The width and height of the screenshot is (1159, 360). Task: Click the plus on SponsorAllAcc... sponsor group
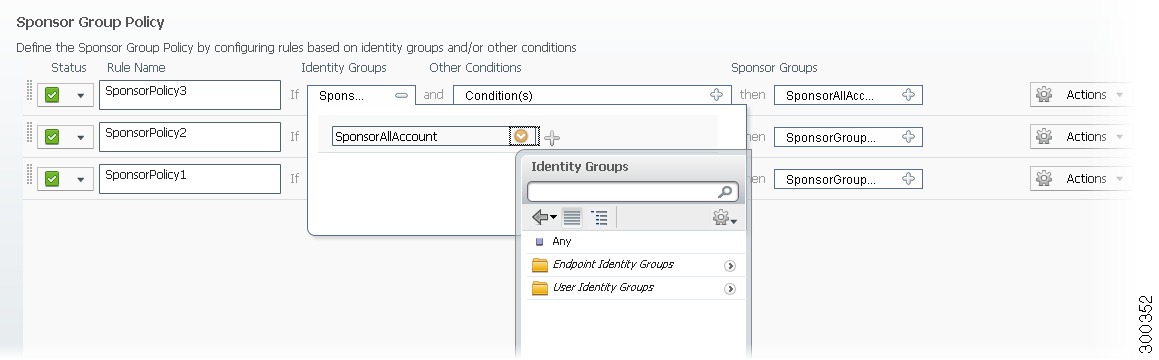[x=908, y=95]
